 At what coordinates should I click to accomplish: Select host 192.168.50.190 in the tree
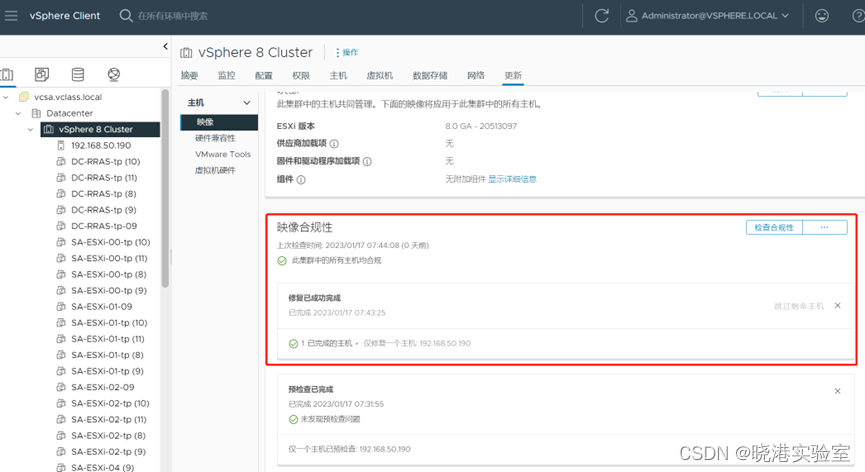tap(101, 146)
